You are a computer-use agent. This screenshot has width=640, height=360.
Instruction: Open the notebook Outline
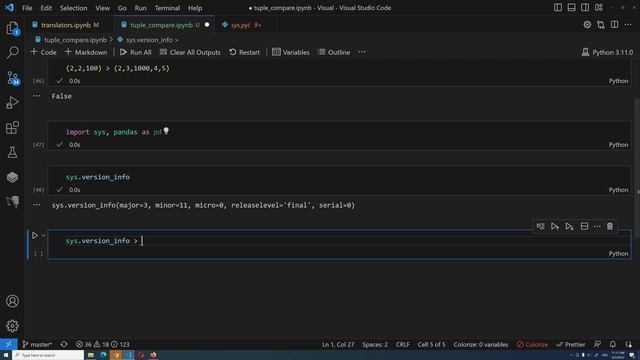pos(334,52)
